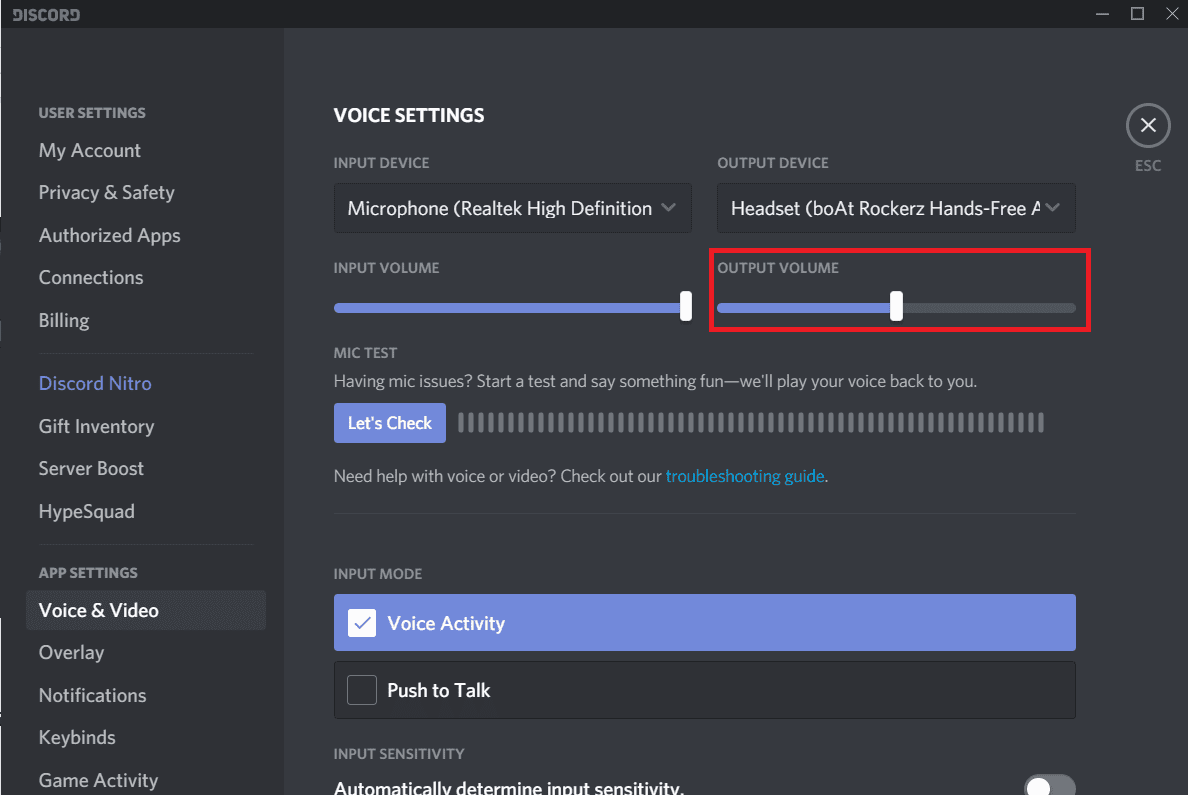The image size is (1188, 795).
Task: Open the troubleshooting guide link
Action: coord(745,476)
